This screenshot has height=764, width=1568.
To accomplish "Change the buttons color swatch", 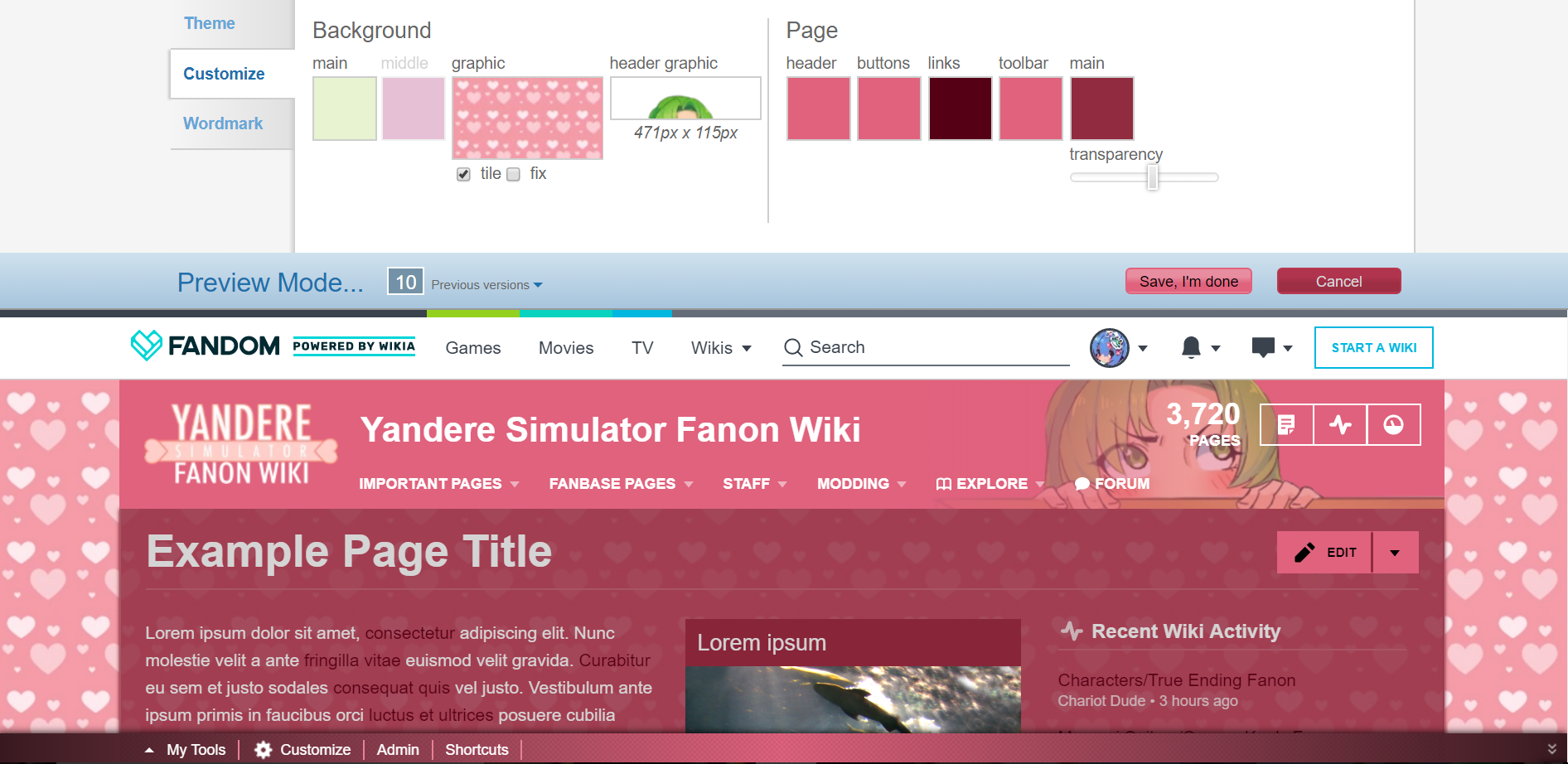I will click(889, 109).
